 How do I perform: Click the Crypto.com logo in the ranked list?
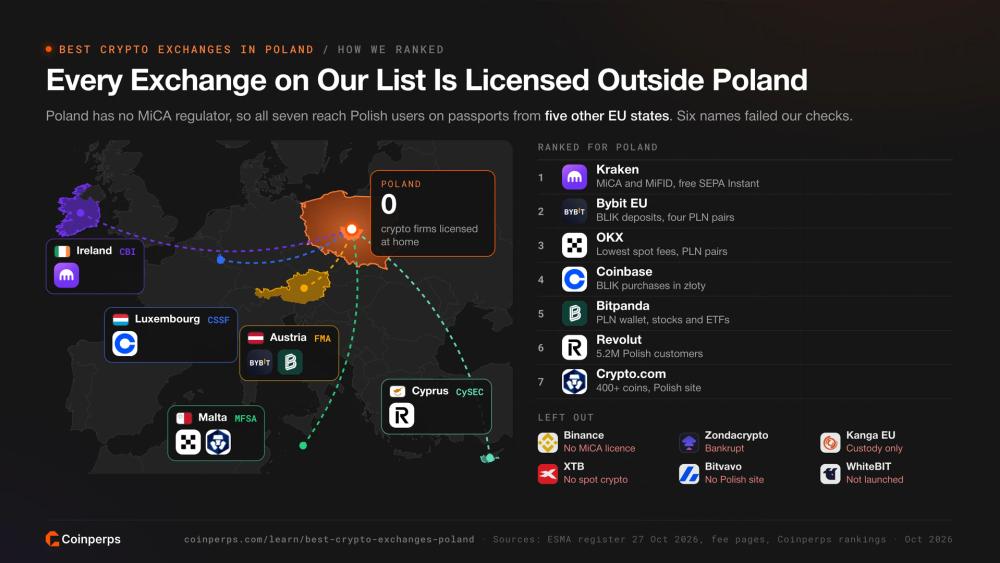click(574, 381)
